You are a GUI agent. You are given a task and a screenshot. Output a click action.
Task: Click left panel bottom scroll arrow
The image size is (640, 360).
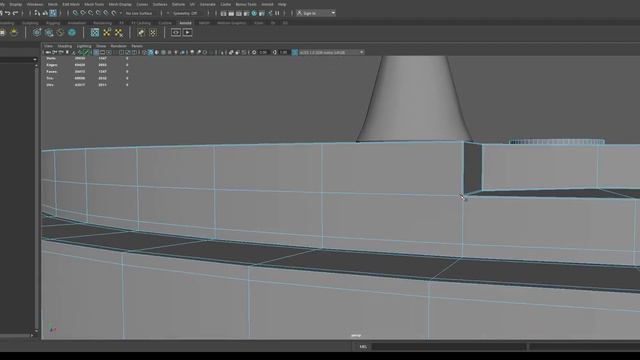click(36, 331)
